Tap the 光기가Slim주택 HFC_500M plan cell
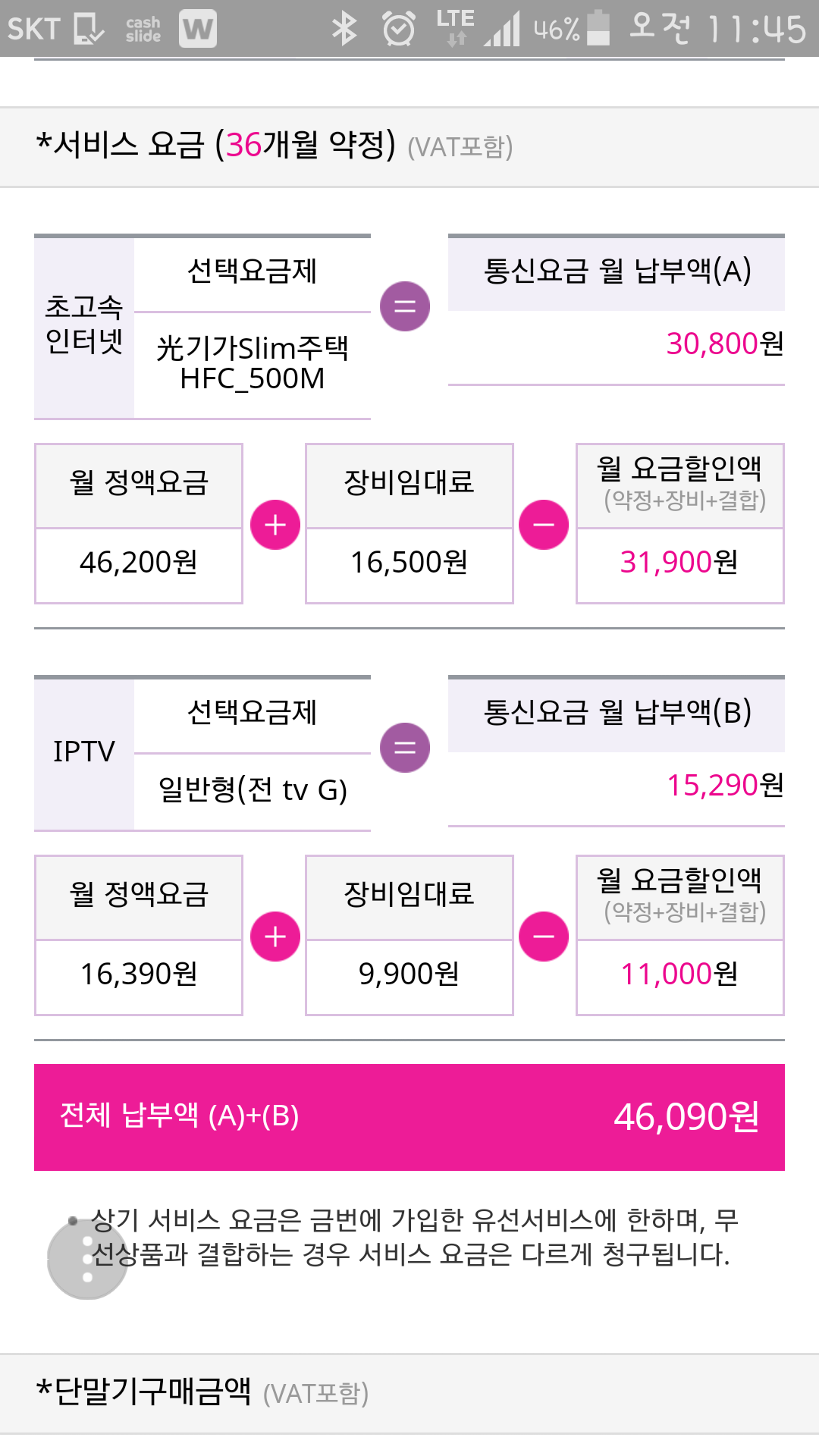The width and height of the screenshot is (819, 1456). 253,364
